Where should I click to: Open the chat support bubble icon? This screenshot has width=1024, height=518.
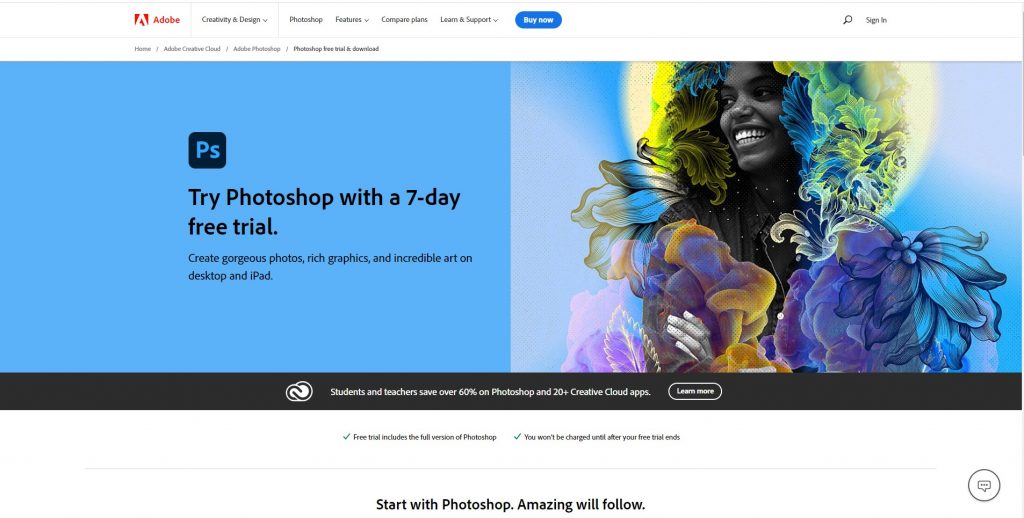(x=984, y=485)
